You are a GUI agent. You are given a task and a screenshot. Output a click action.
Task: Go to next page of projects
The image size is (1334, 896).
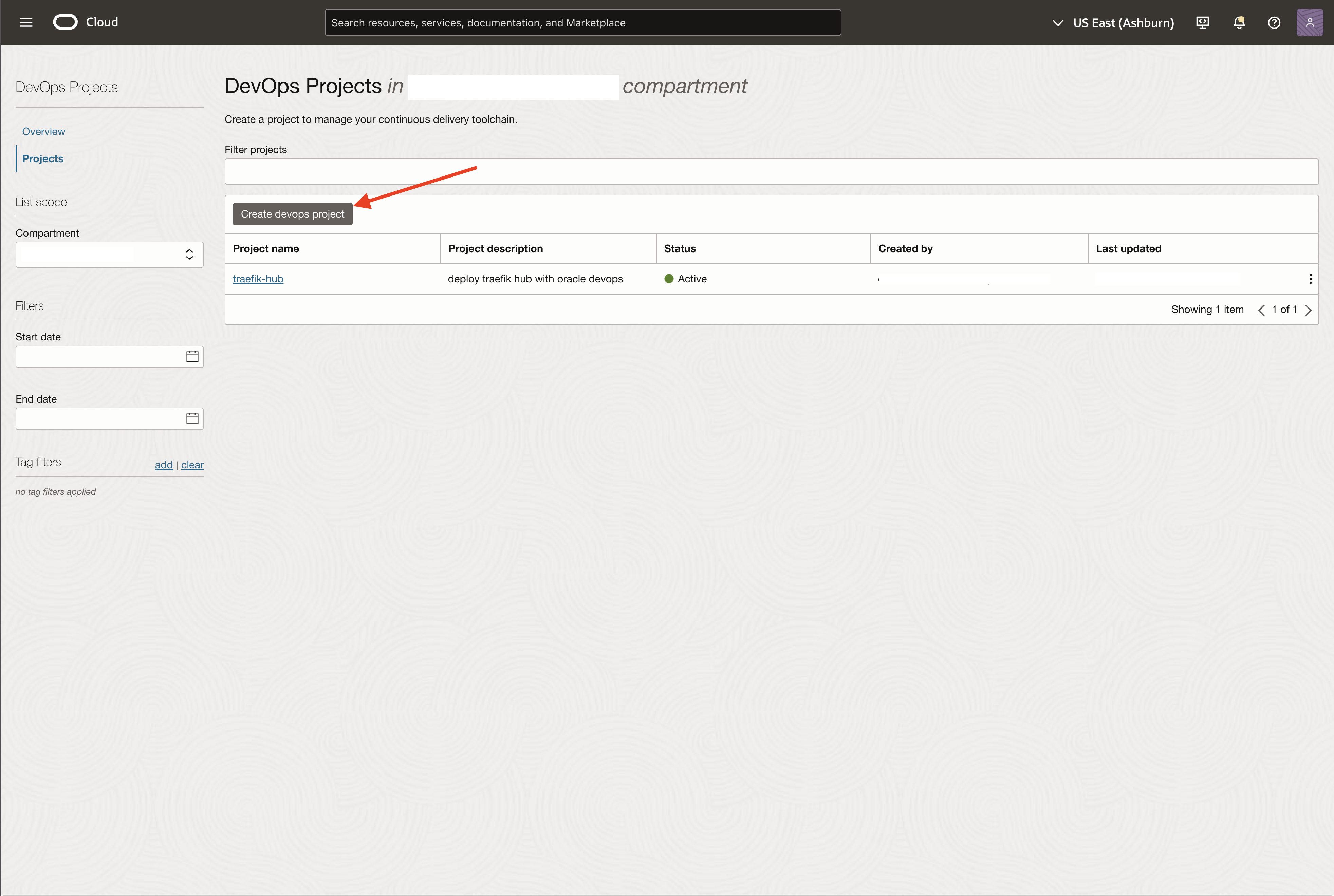[x=1308, y=310]
